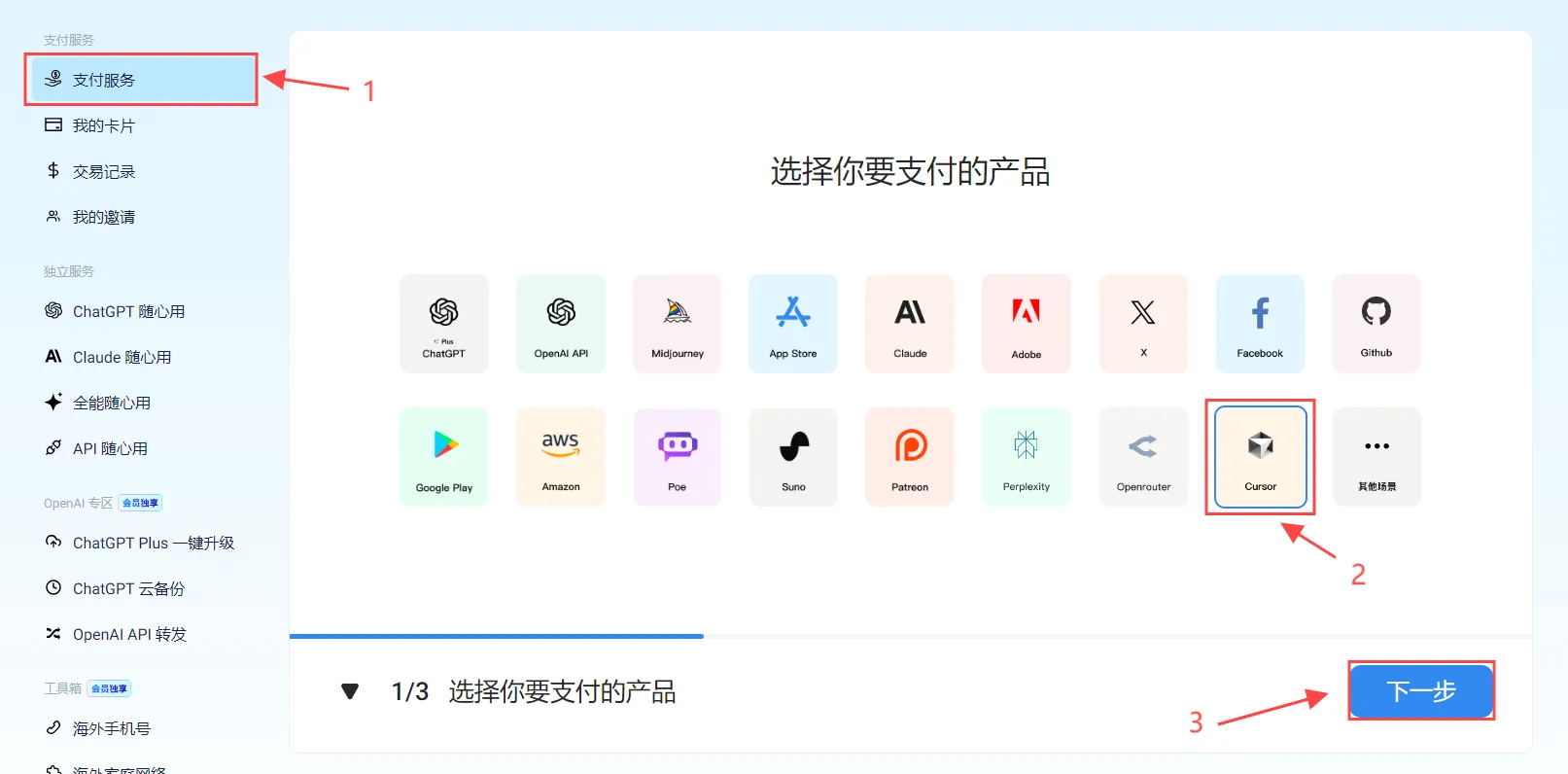The height and width of the screenshot is (774, 1568).
Task: Select the Perplexity product card
Action: point(1027,457)
